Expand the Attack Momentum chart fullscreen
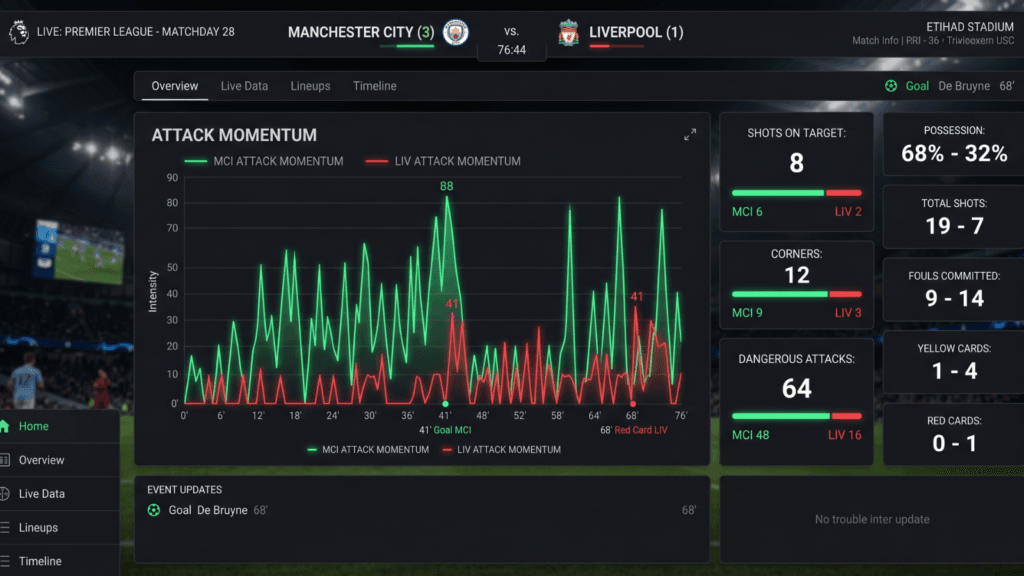This screenshot has width=1024, height=576. click(690, 135)
